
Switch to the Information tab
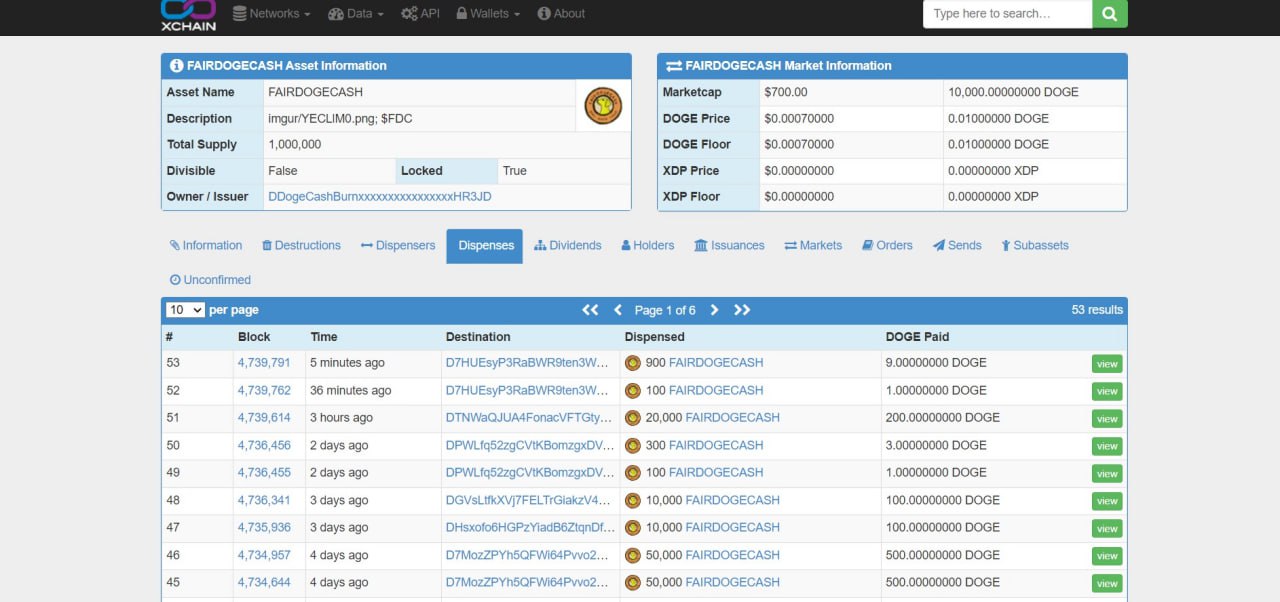[206, 246]
